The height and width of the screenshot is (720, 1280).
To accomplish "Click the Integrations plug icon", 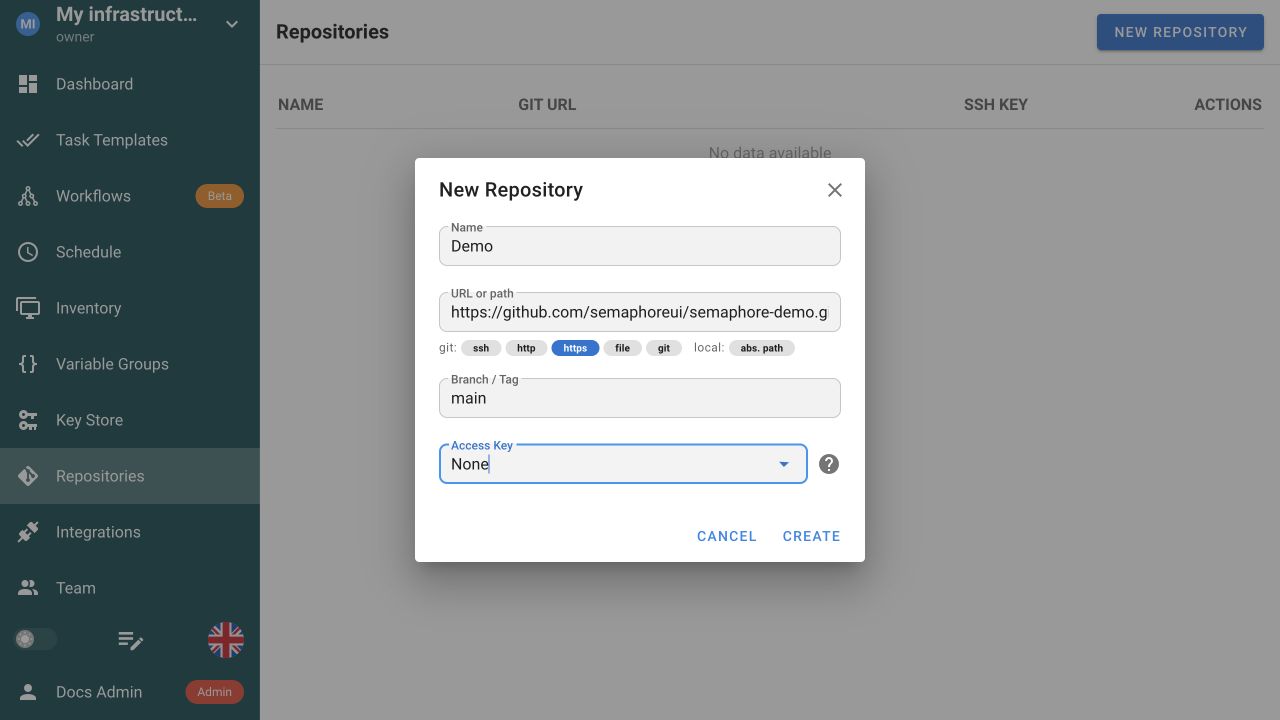I will coord(28,532).
